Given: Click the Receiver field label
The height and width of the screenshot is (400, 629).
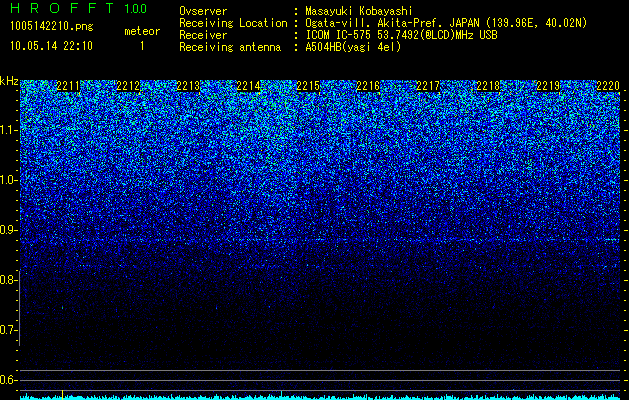Looking at the screenshot, I should pos(203,35).
